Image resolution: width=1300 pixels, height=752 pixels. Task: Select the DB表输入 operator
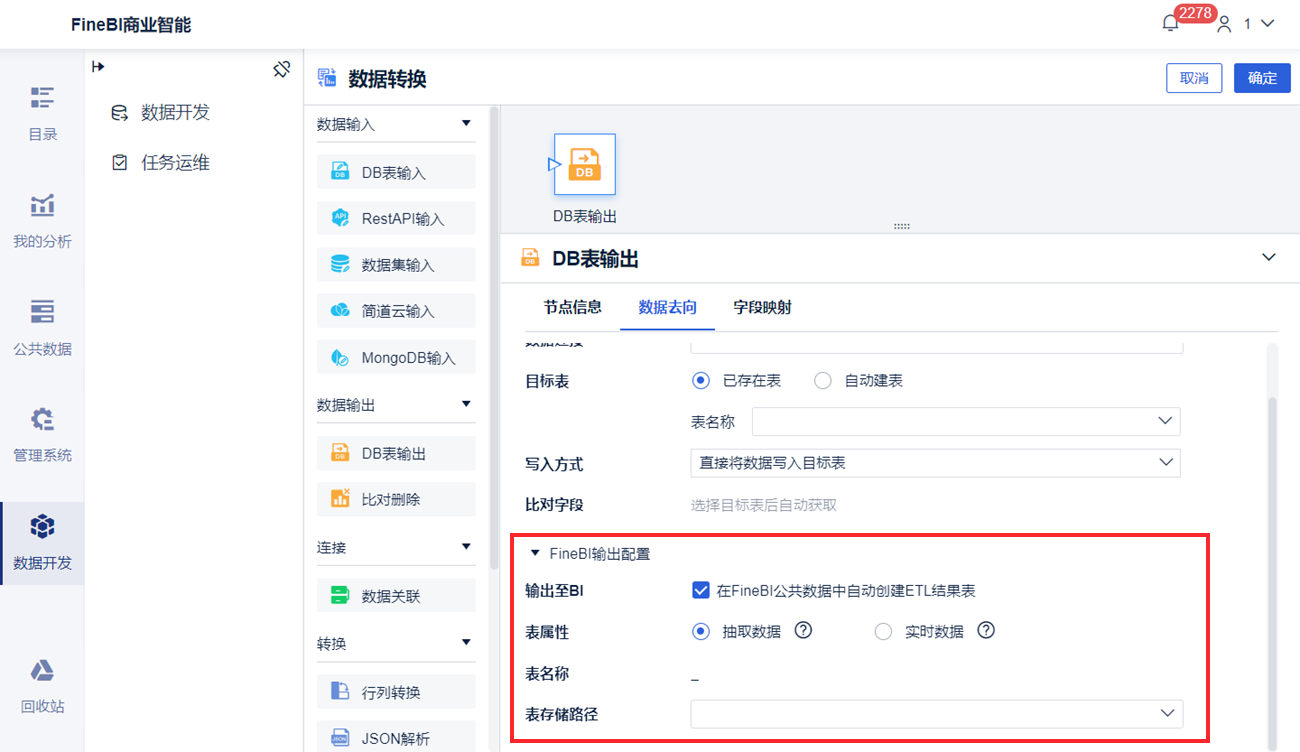coord(396,172)
